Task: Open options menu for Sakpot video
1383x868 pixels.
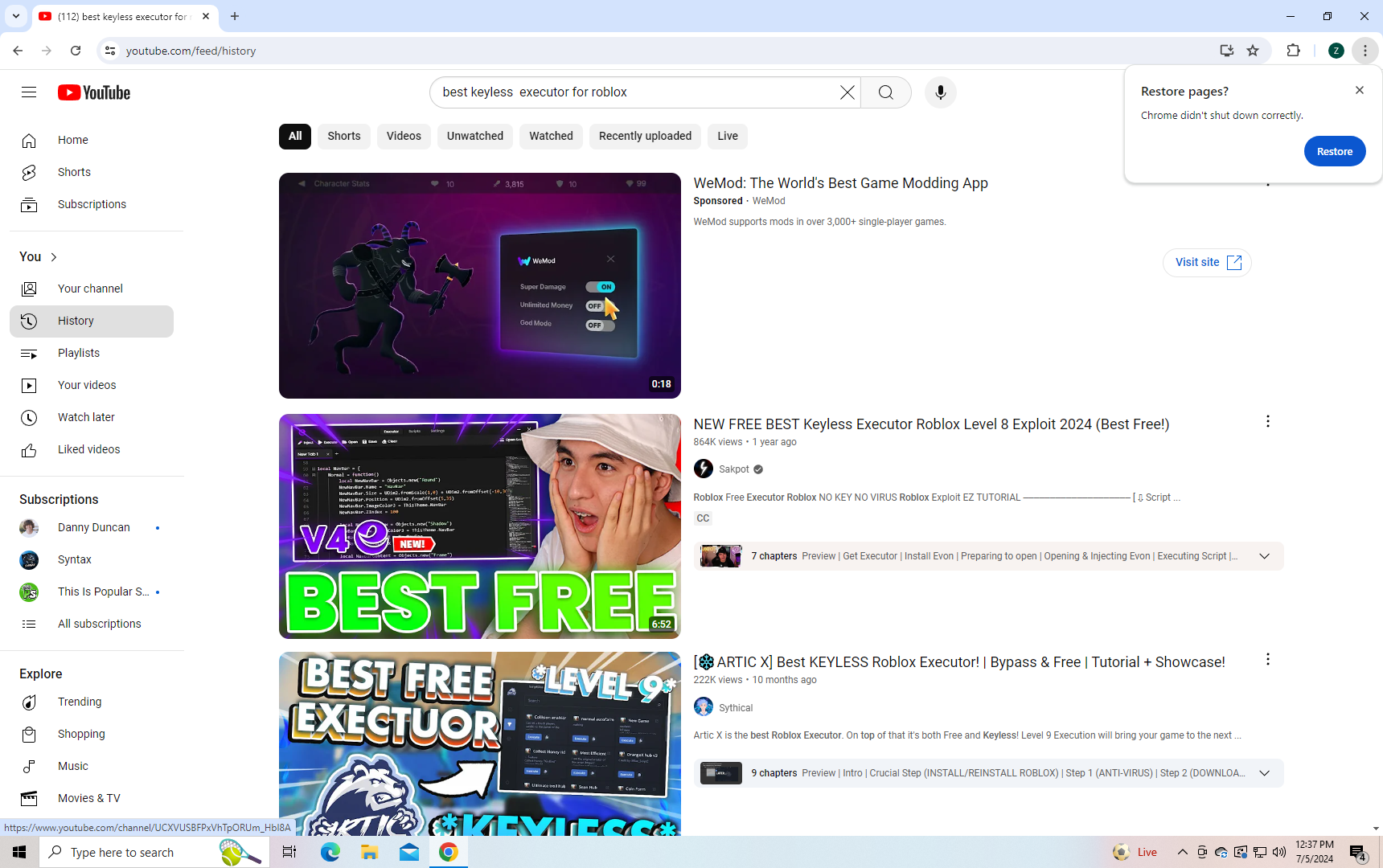Action: (x=1268, y=421)
